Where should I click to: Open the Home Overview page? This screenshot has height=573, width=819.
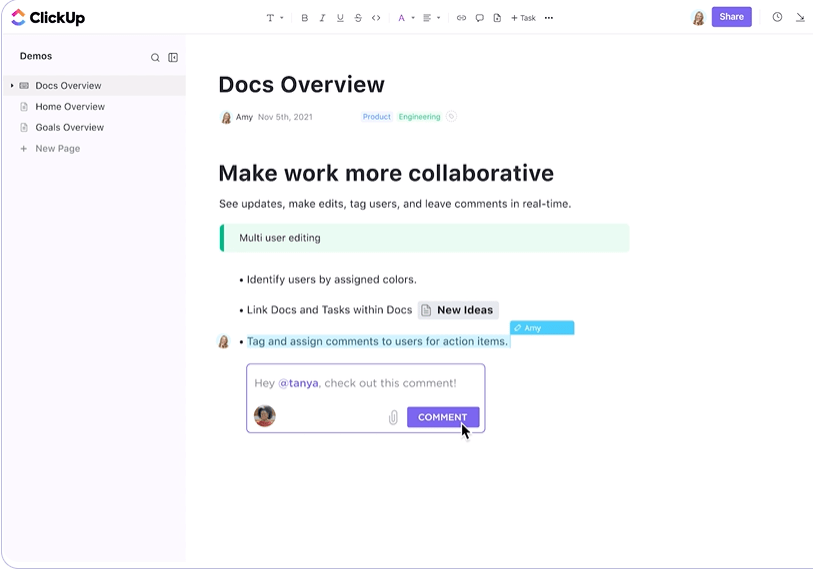click(70, 107)
